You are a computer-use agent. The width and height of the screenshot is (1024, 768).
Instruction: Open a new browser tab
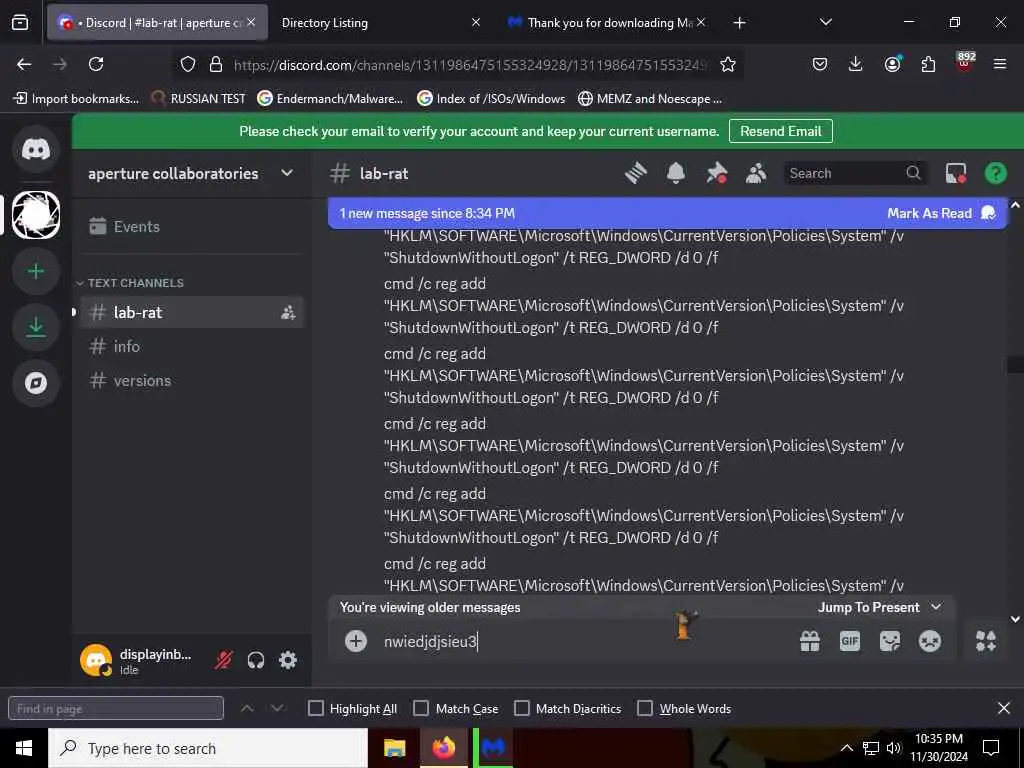739,23
